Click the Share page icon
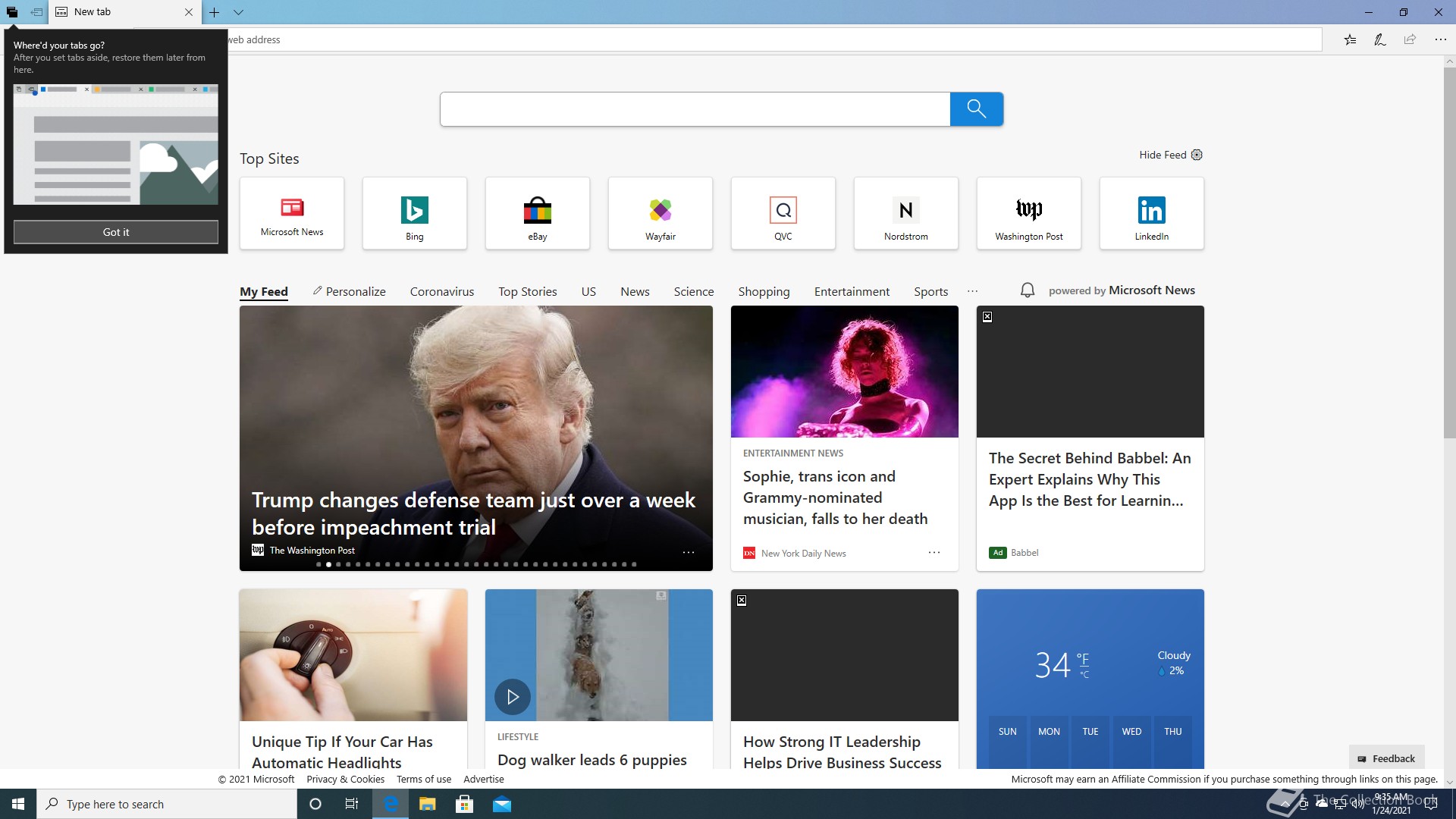 tap(1410, 39)
